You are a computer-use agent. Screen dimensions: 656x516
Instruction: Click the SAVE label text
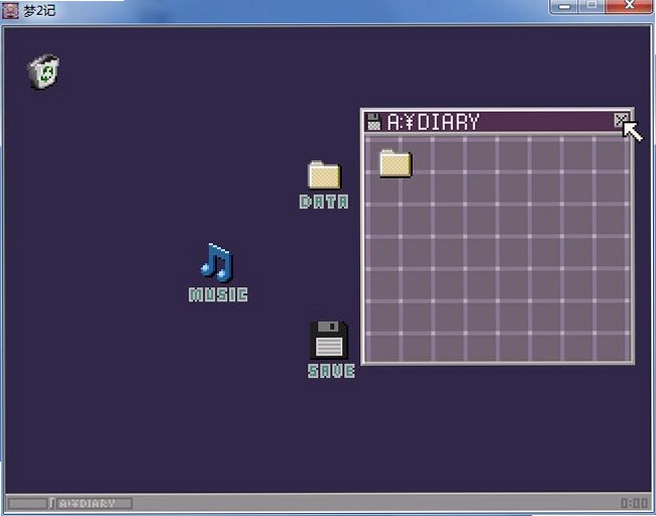click(331, 371)
